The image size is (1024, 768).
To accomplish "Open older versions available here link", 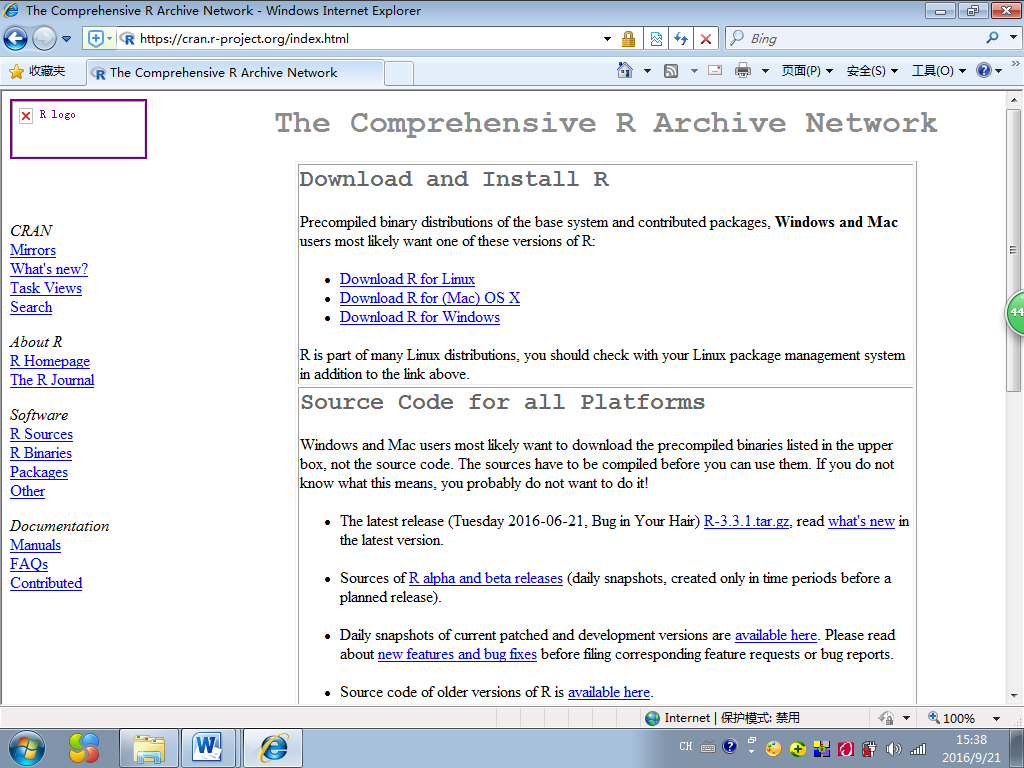I will tap(609, 692).
